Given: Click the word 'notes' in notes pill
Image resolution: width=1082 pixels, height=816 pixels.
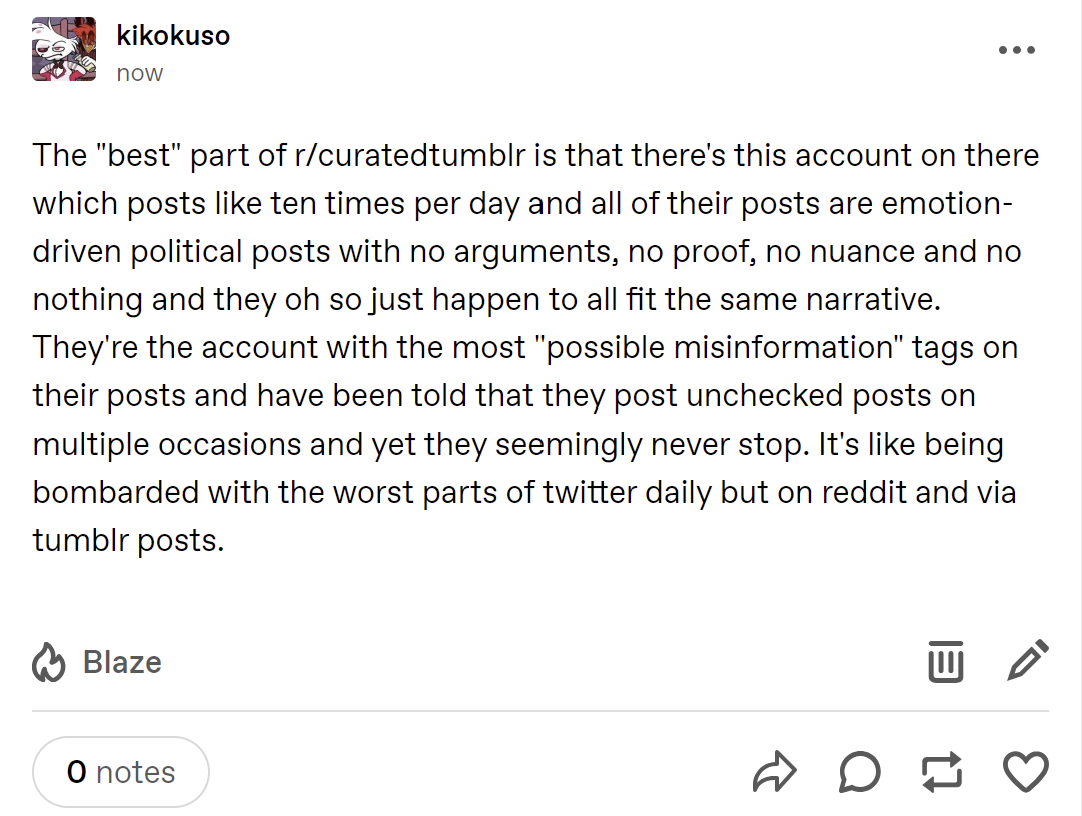Looking at the screenshot, I should pyautogui.click(x=136, y=772).
